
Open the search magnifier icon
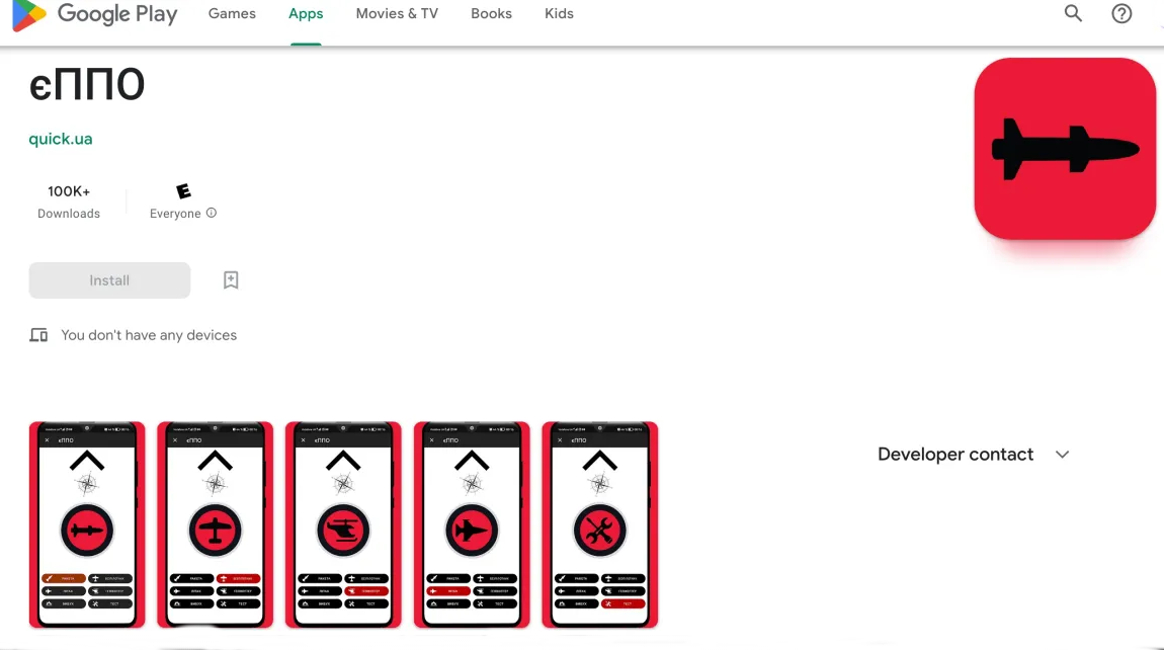(1073, 14)
